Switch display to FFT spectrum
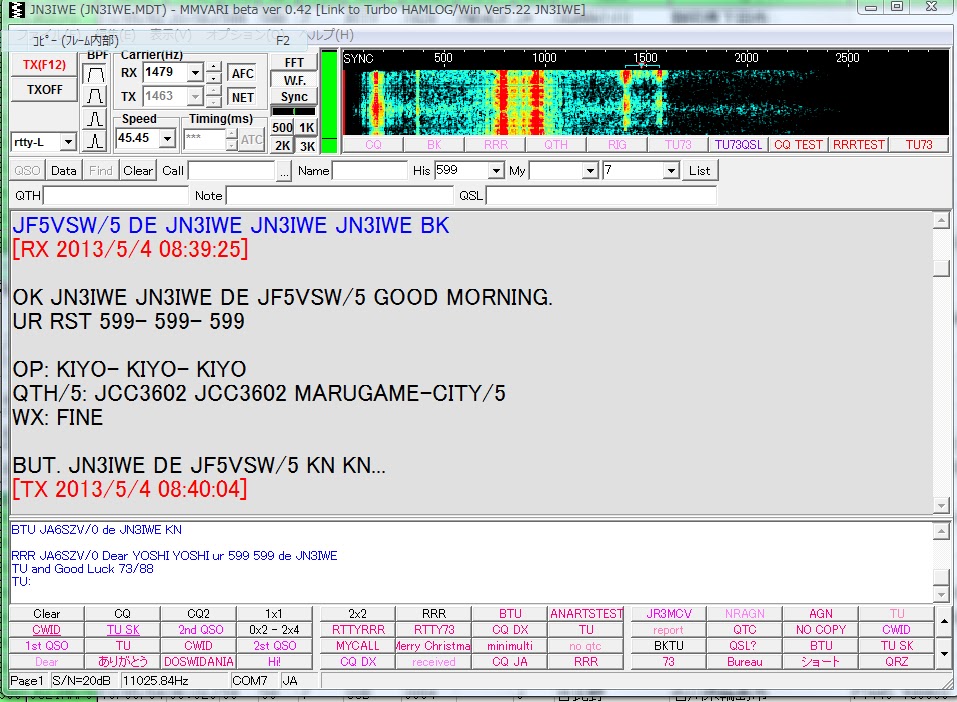The image size is (957, 702). (294, 63)
